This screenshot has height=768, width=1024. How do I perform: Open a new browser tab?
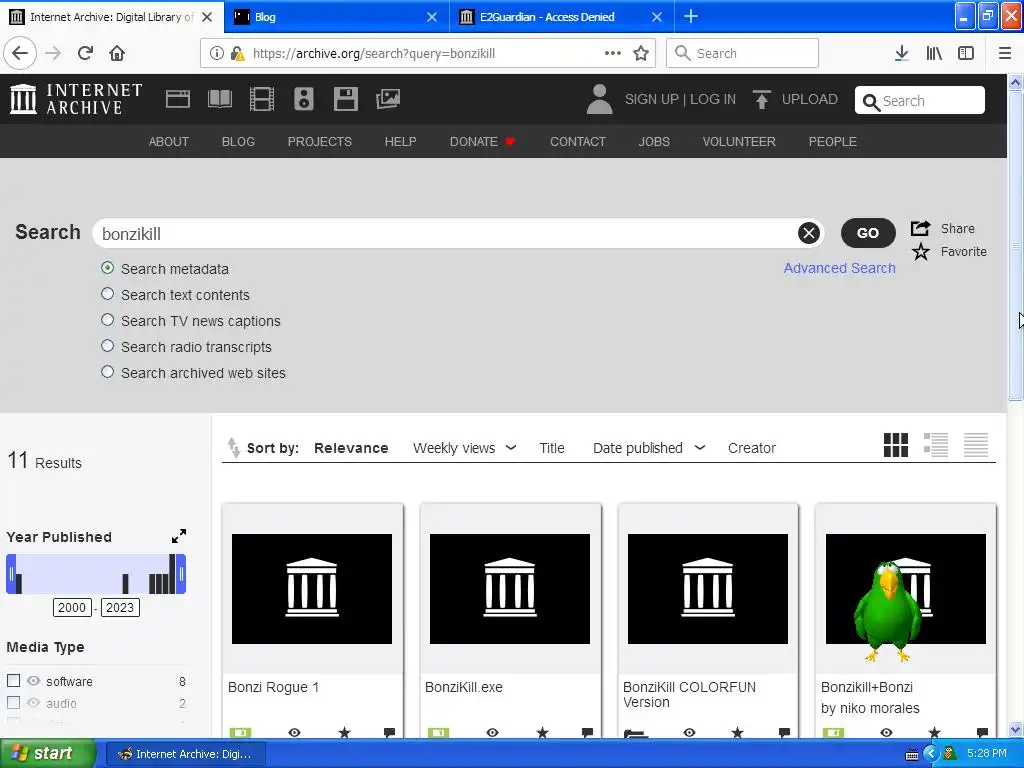691,16
